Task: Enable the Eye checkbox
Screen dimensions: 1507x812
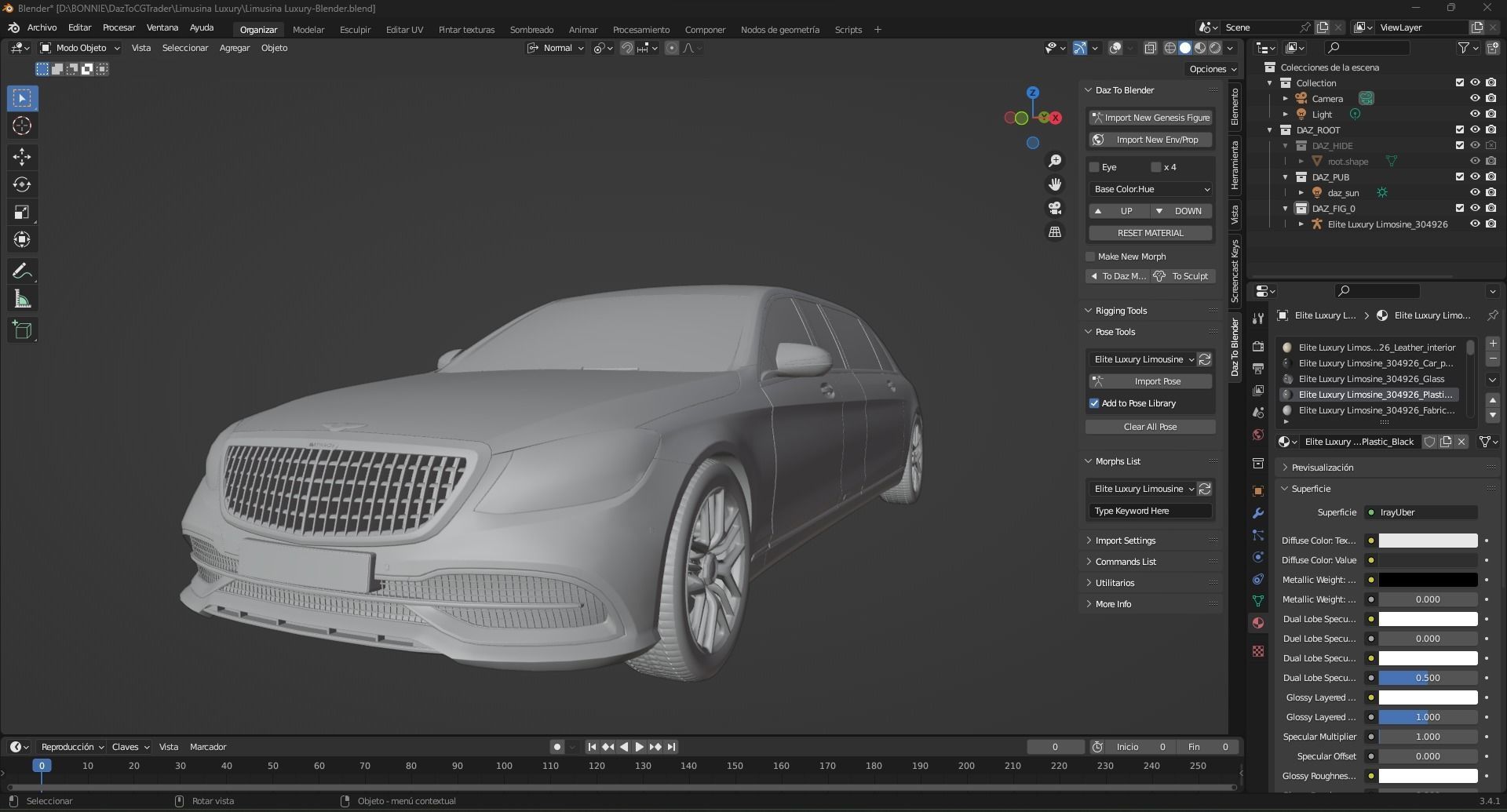Action: pos(1094,167)
